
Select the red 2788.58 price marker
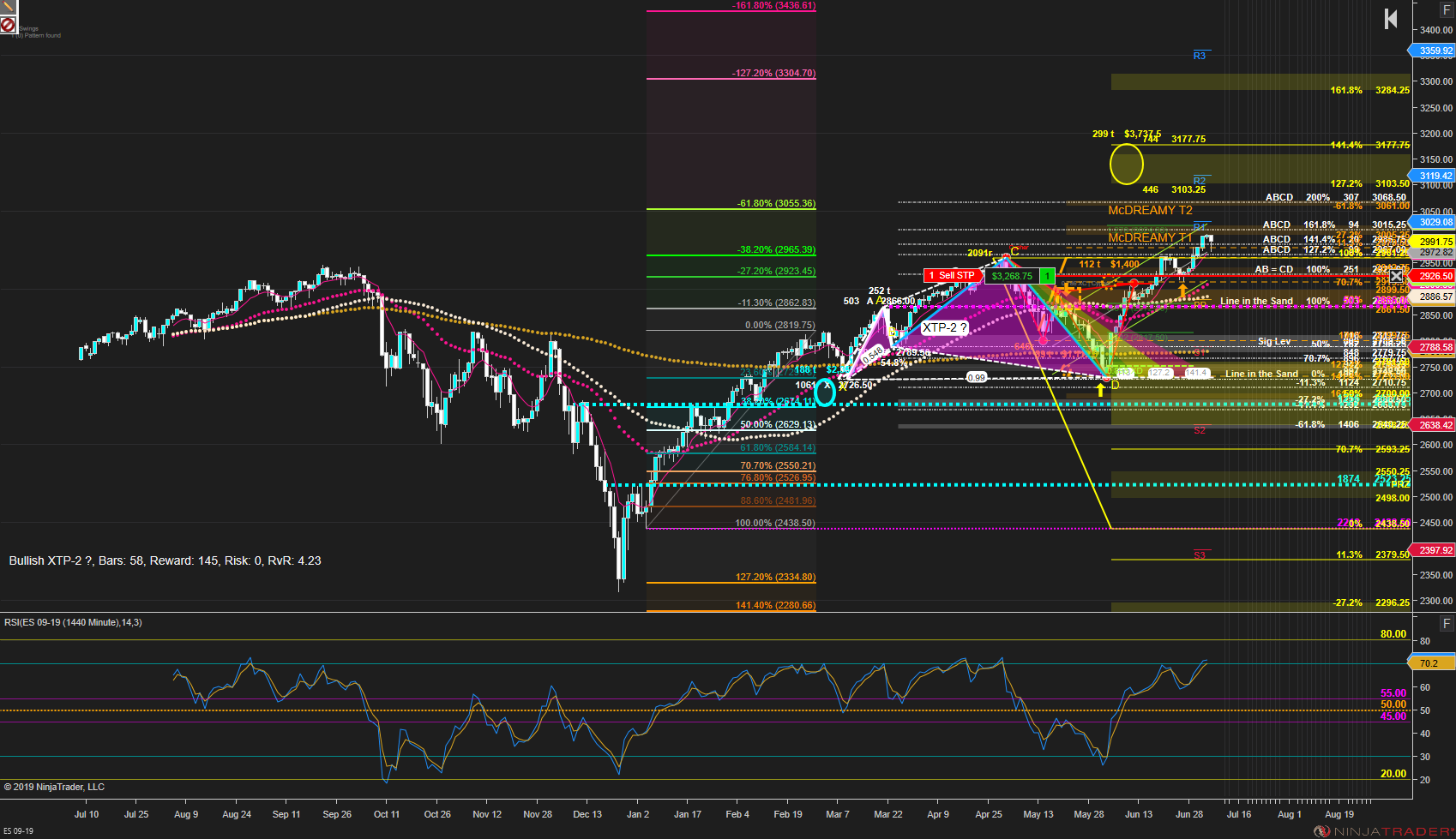coord(1433,347)
